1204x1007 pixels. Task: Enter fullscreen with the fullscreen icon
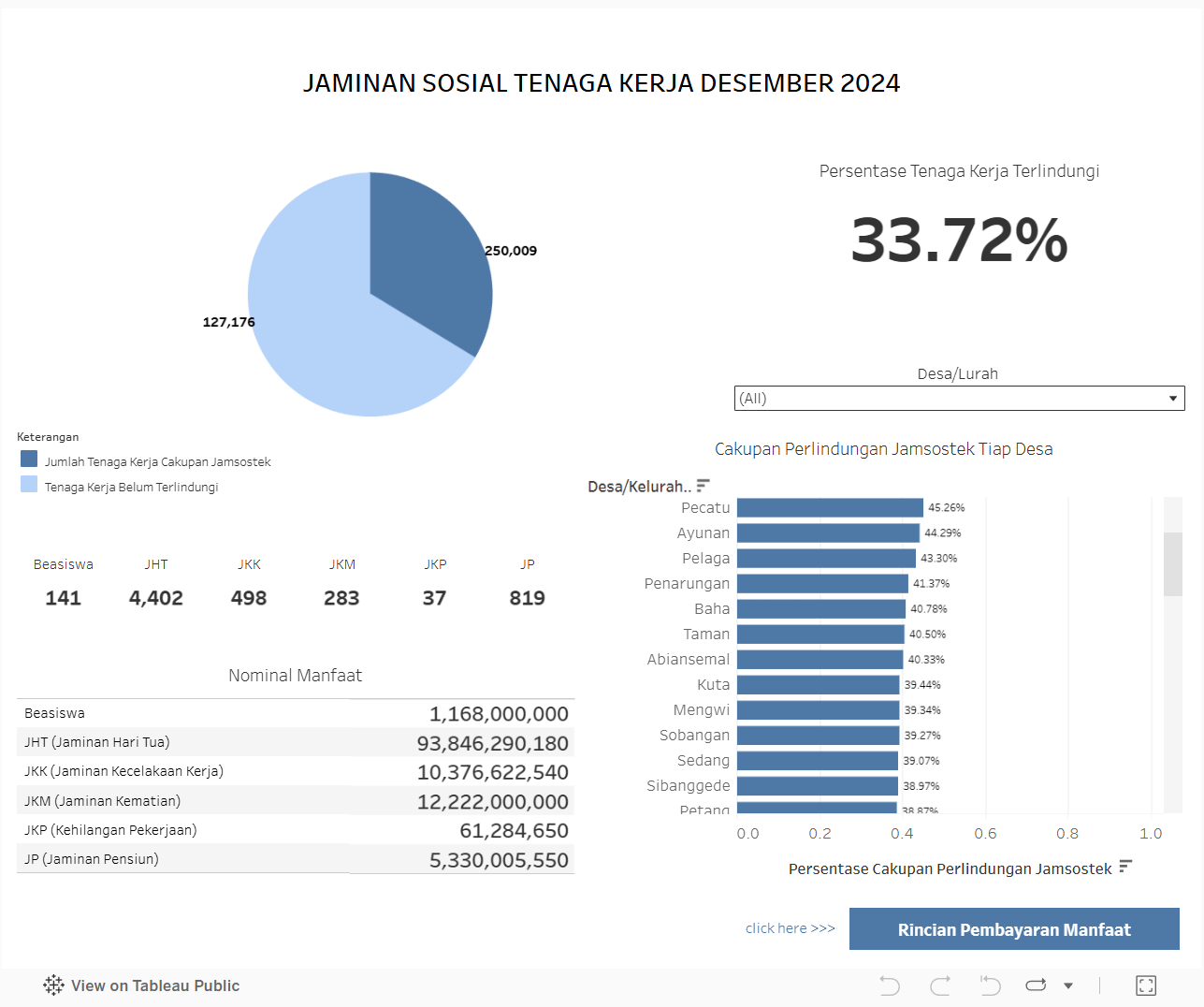tap(1146, 985)
